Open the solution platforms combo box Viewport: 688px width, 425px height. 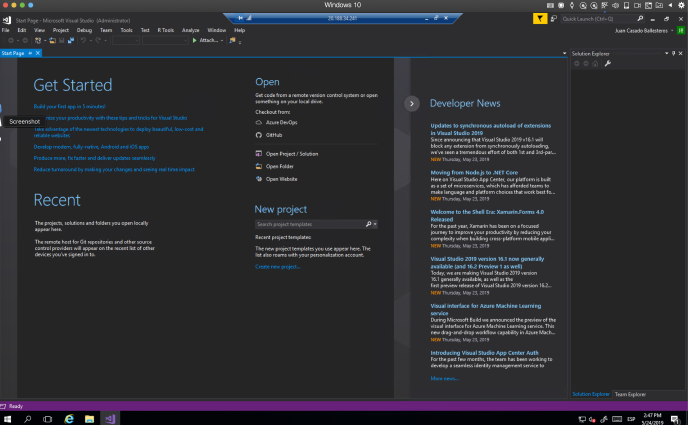[x=165, y=40]
